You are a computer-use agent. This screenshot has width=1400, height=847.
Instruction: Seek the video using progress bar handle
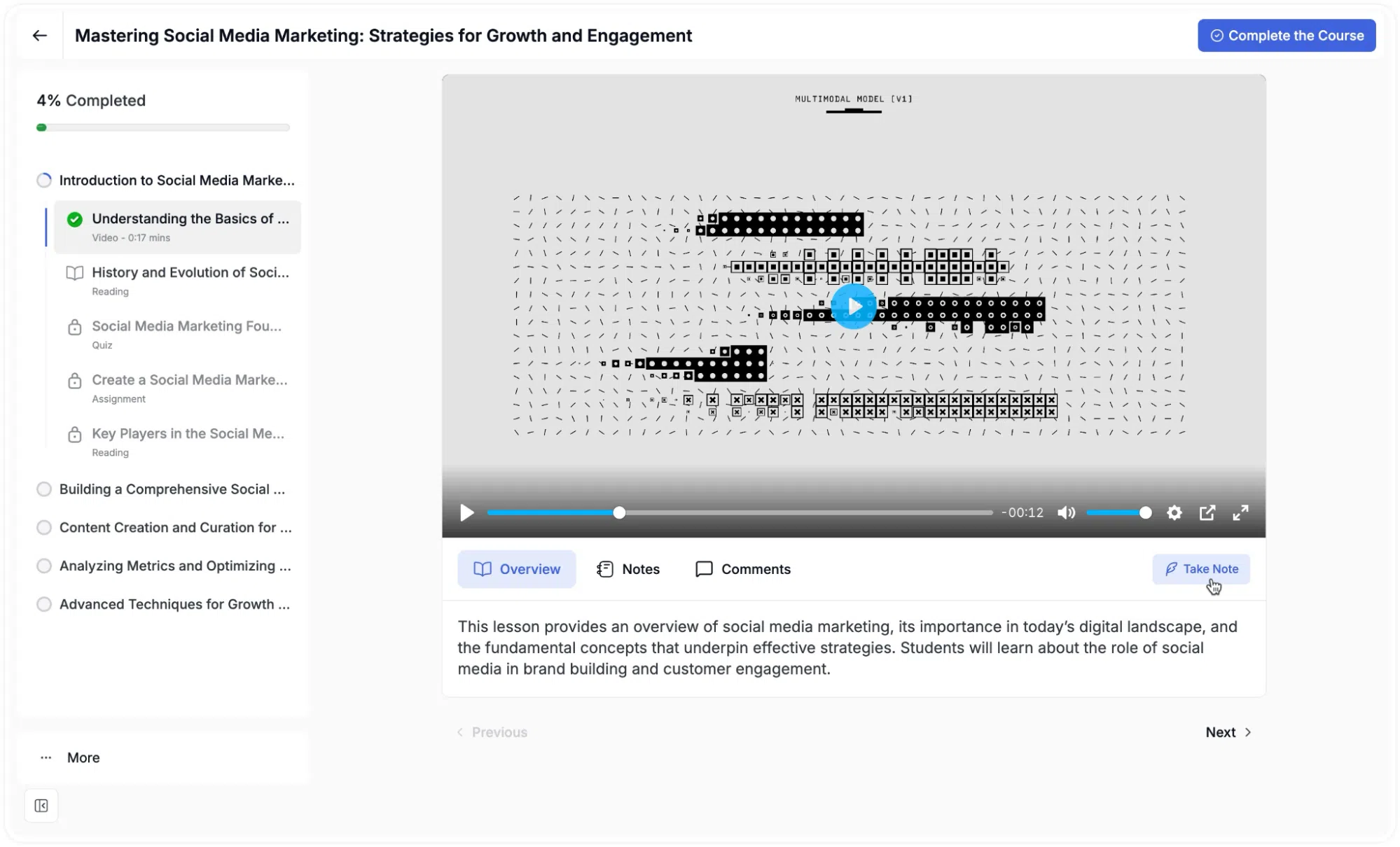[619, 512]
